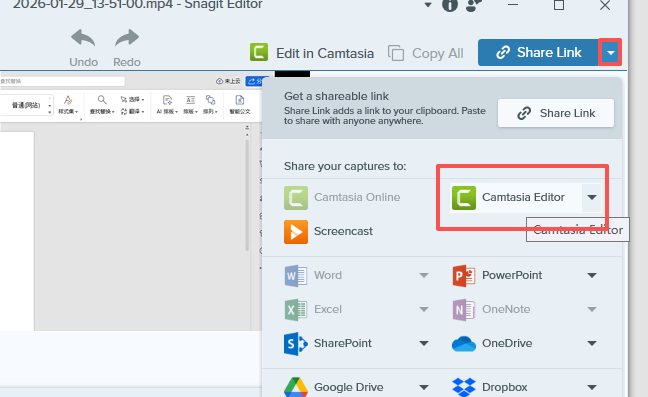Choose the OneNote share destination
This screenshot has width=648, height=397.
point(491,309)
